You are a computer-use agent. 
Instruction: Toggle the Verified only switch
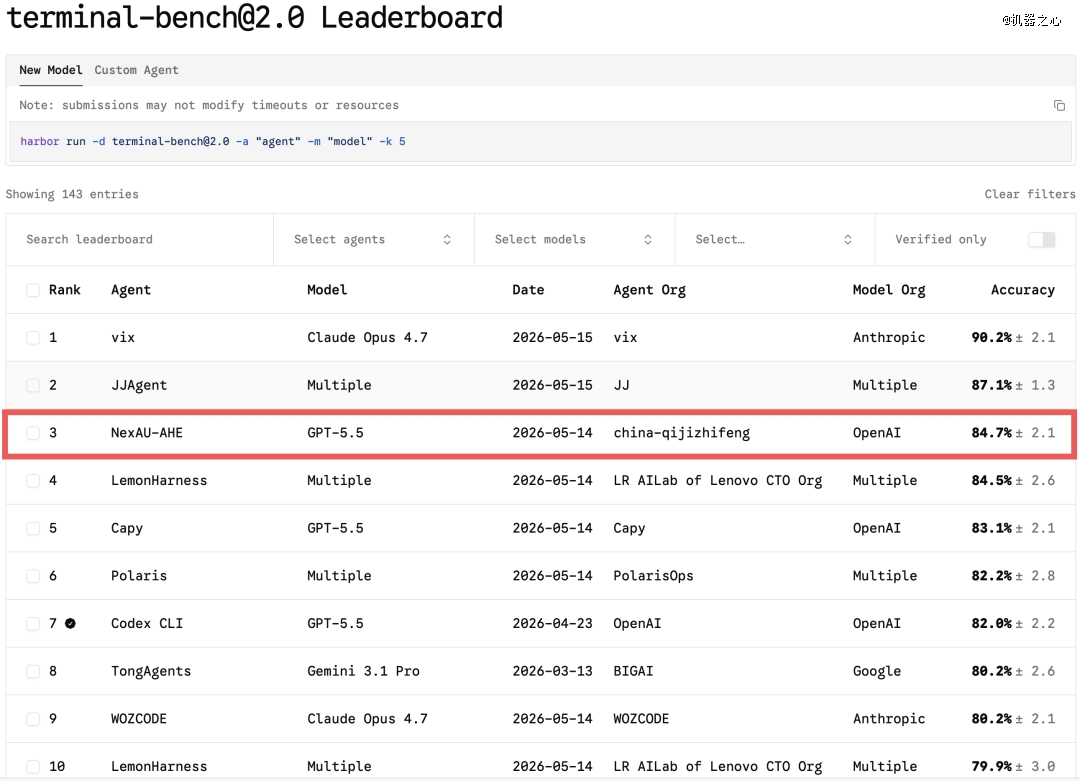(x=1041, y=240)
